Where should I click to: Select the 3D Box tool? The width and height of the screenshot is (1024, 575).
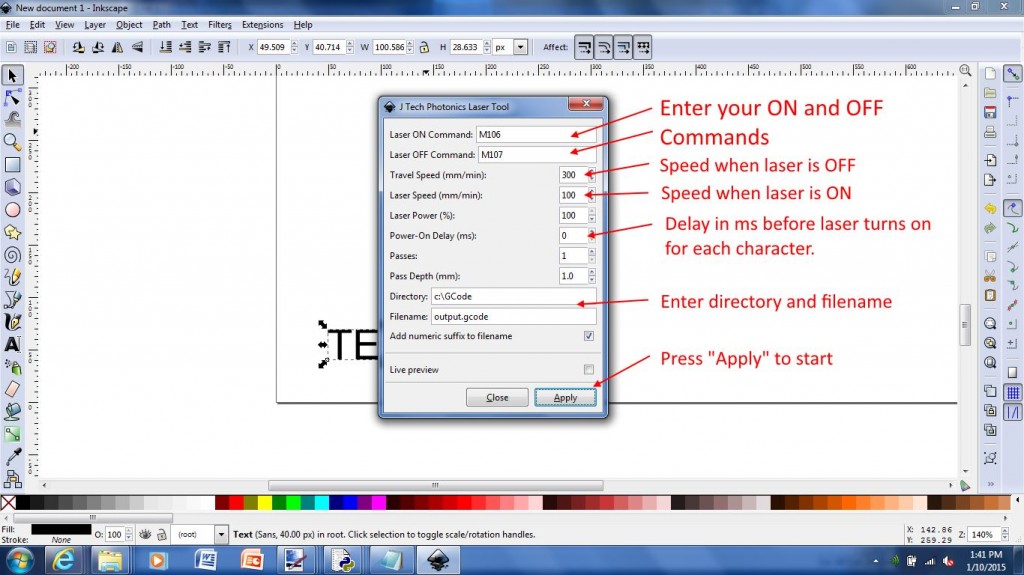12,187
